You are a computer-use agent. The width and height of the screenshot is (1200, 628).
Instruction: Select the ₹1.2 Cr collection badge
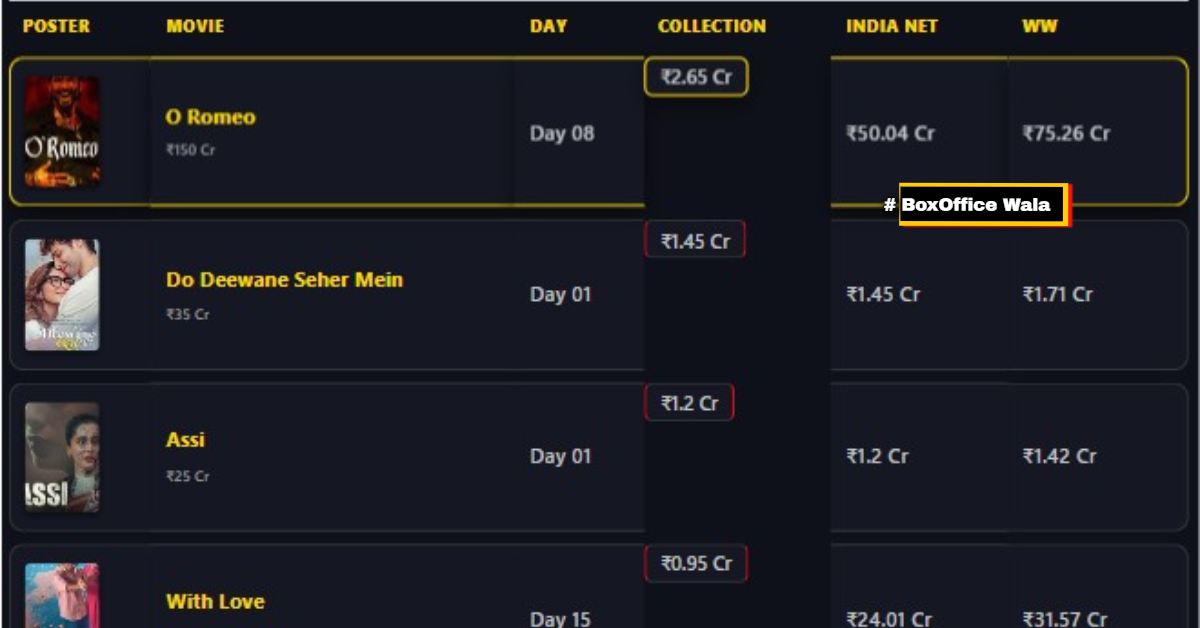coord(689,403)
